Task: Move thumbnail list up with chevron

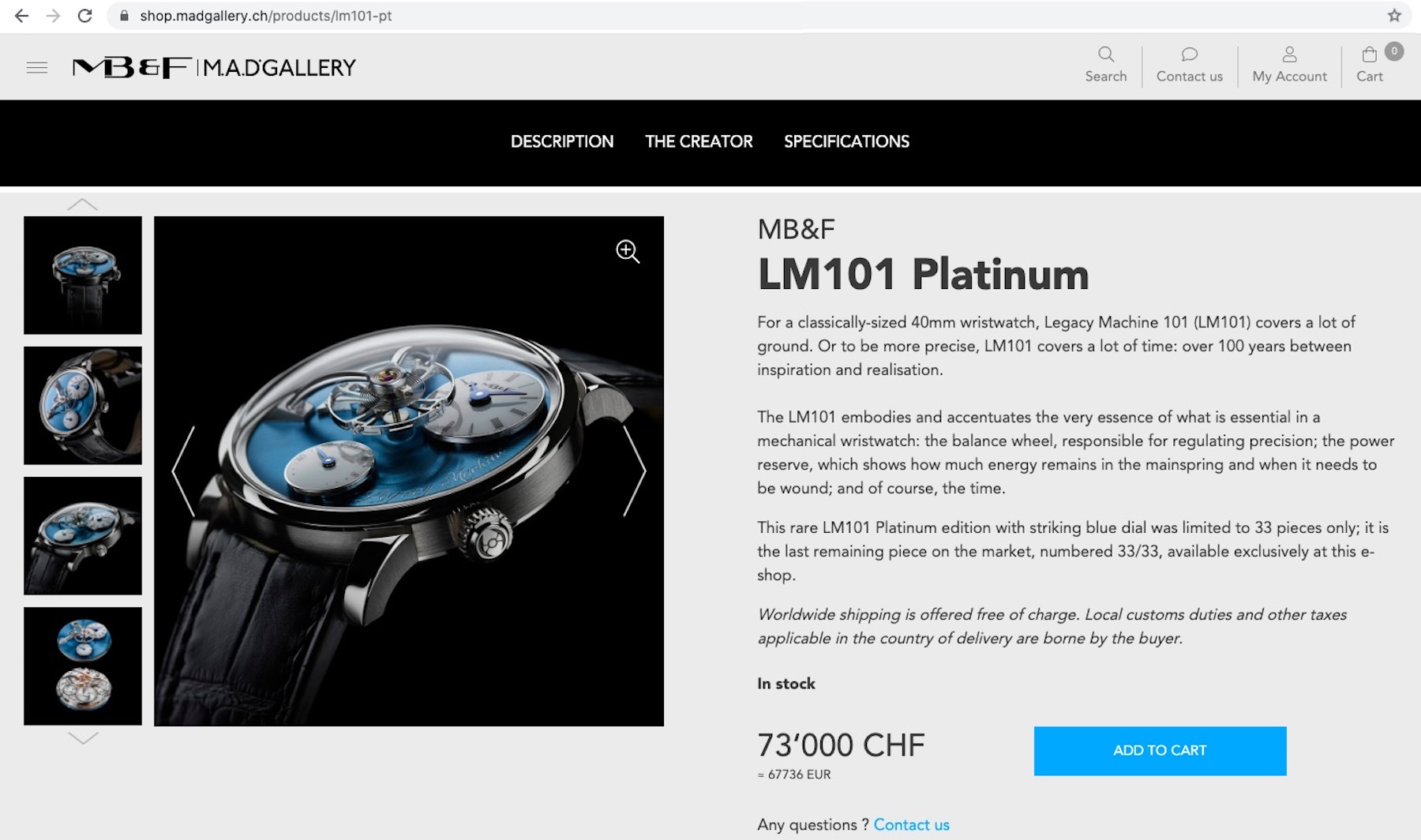Action: [x=83, y=204]
